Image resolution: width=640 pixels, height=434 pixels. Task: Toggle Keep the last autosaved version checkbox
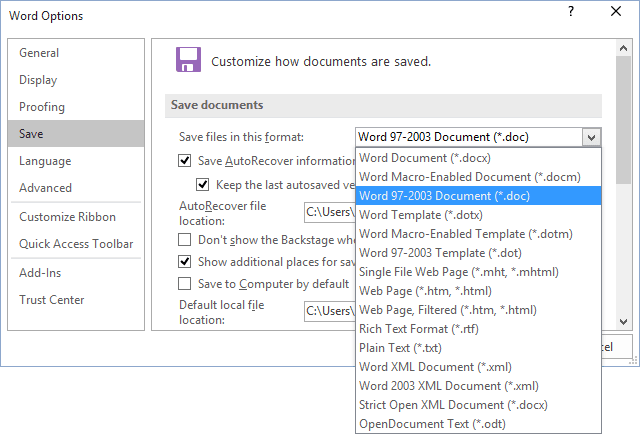click(202, 185)
